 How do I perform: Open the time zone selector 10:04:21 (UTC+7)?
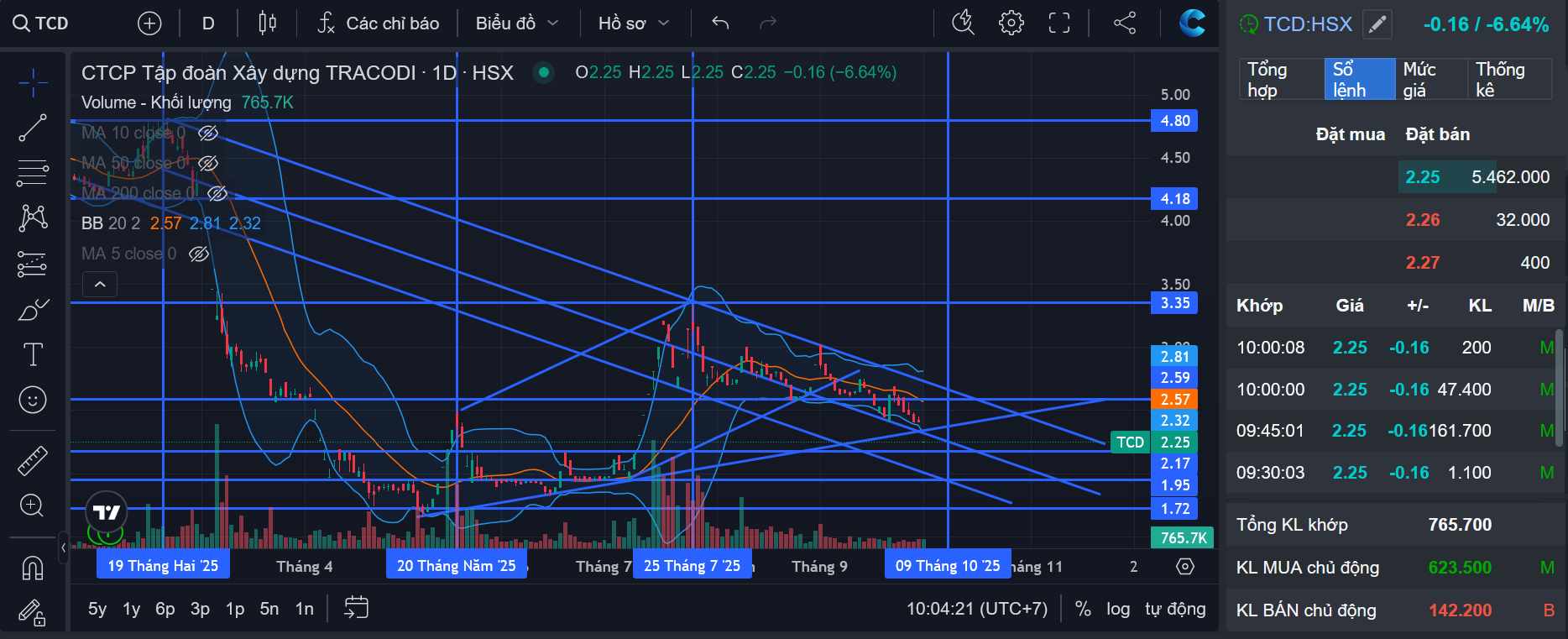(977, 609)
